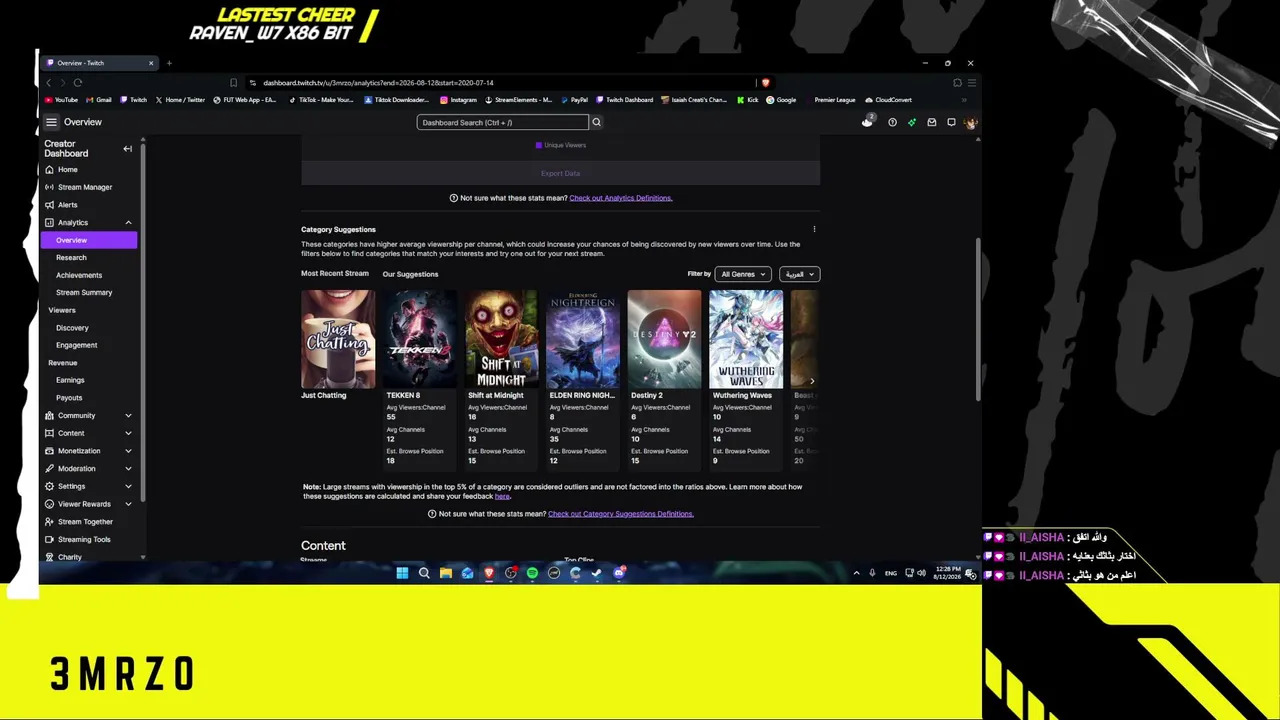Open the Destiny 2 category thumbnail
Screen dimensions: 1280x720
[x=664, y=339]
